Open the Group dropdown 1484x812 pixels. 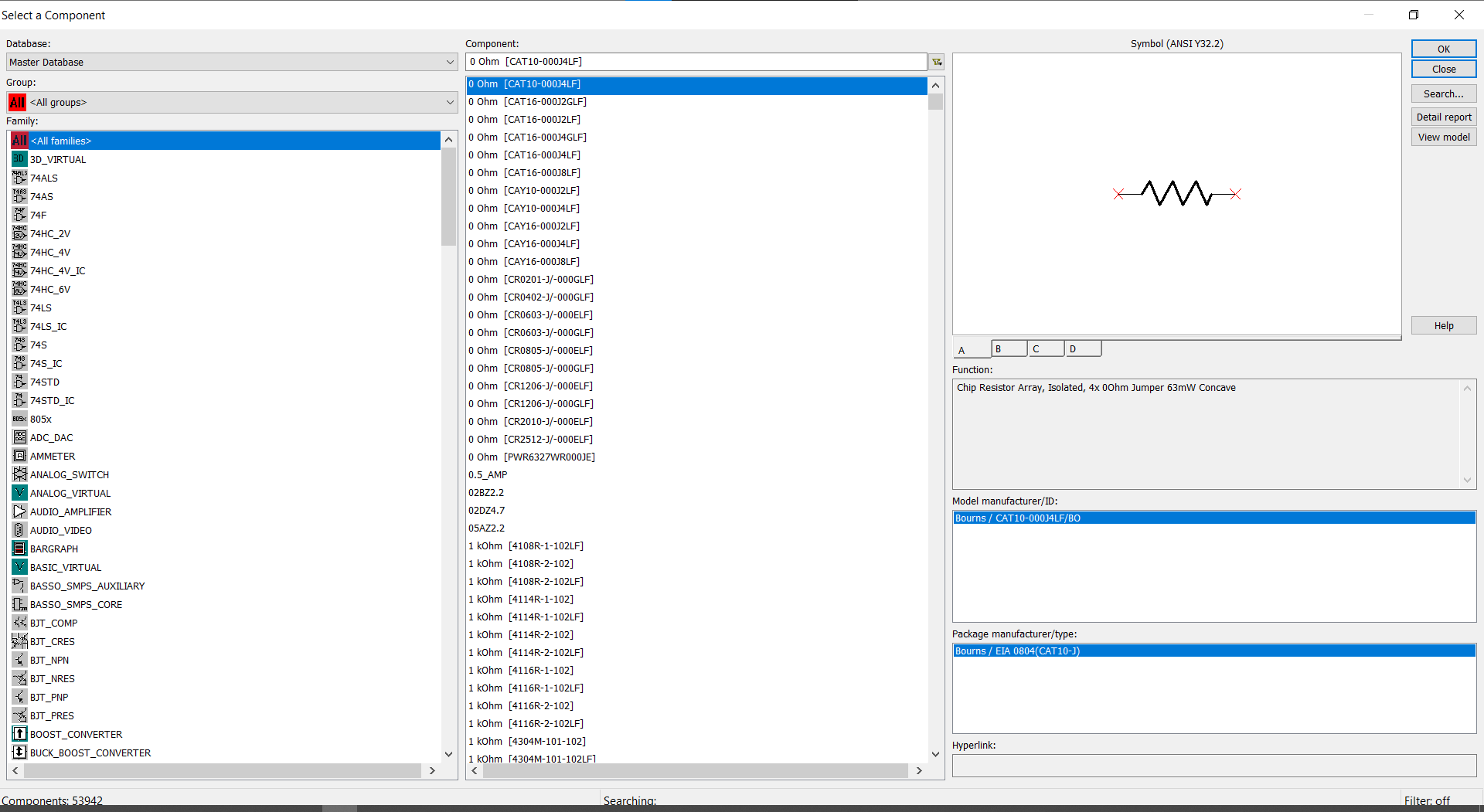(x=232, y=102)
